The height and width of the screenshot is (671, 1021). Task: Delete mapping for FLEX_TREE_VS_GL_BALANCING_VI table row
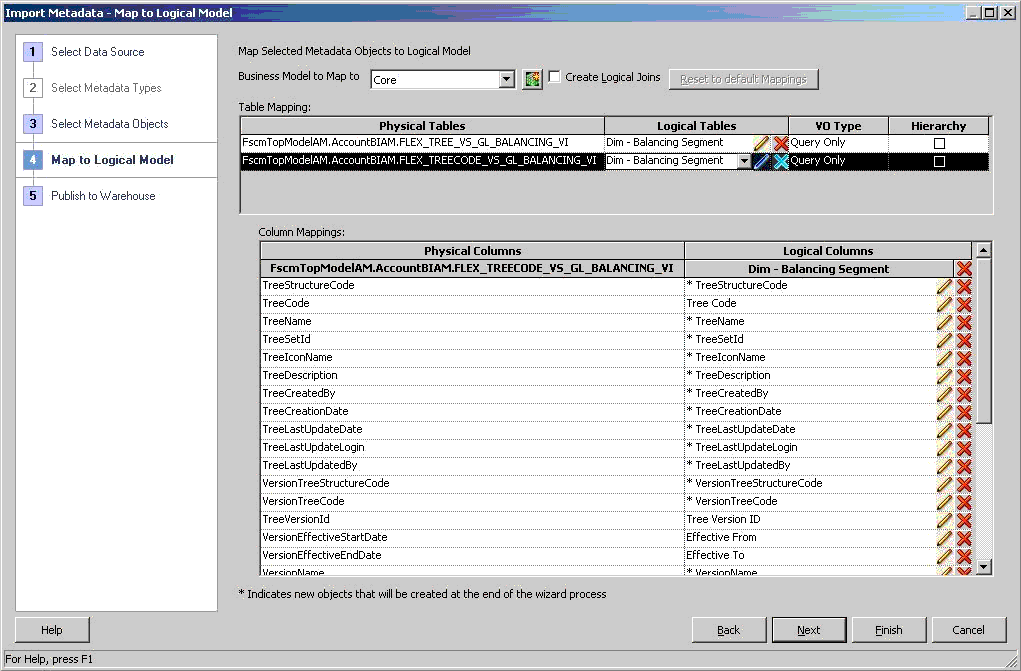[x=780, y=143]
